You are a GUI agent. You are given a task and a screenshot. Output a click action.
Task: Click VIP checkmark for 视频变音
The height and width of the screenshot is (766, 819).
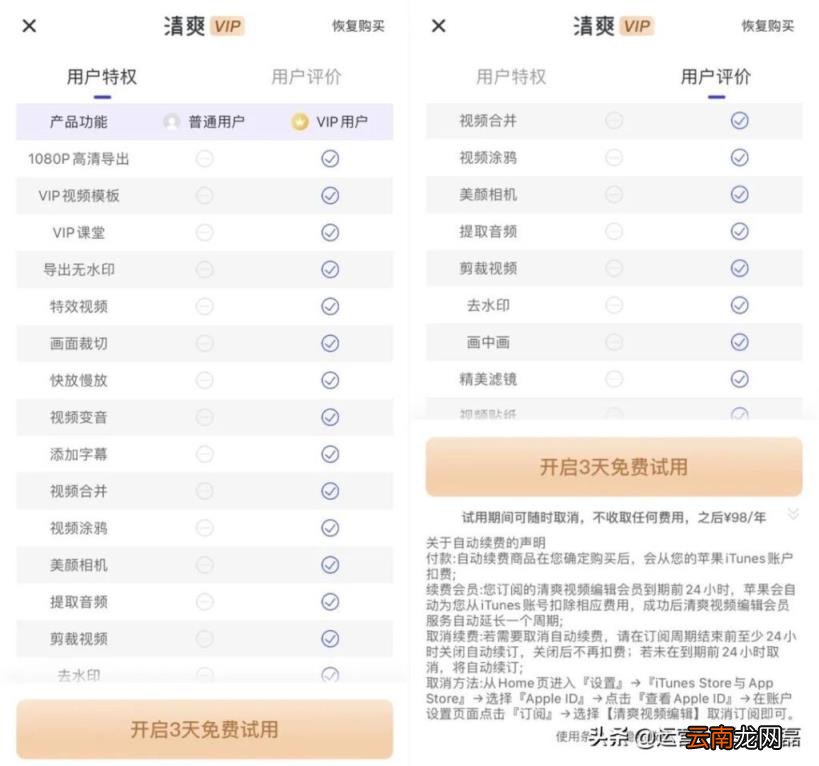[330, 417]
